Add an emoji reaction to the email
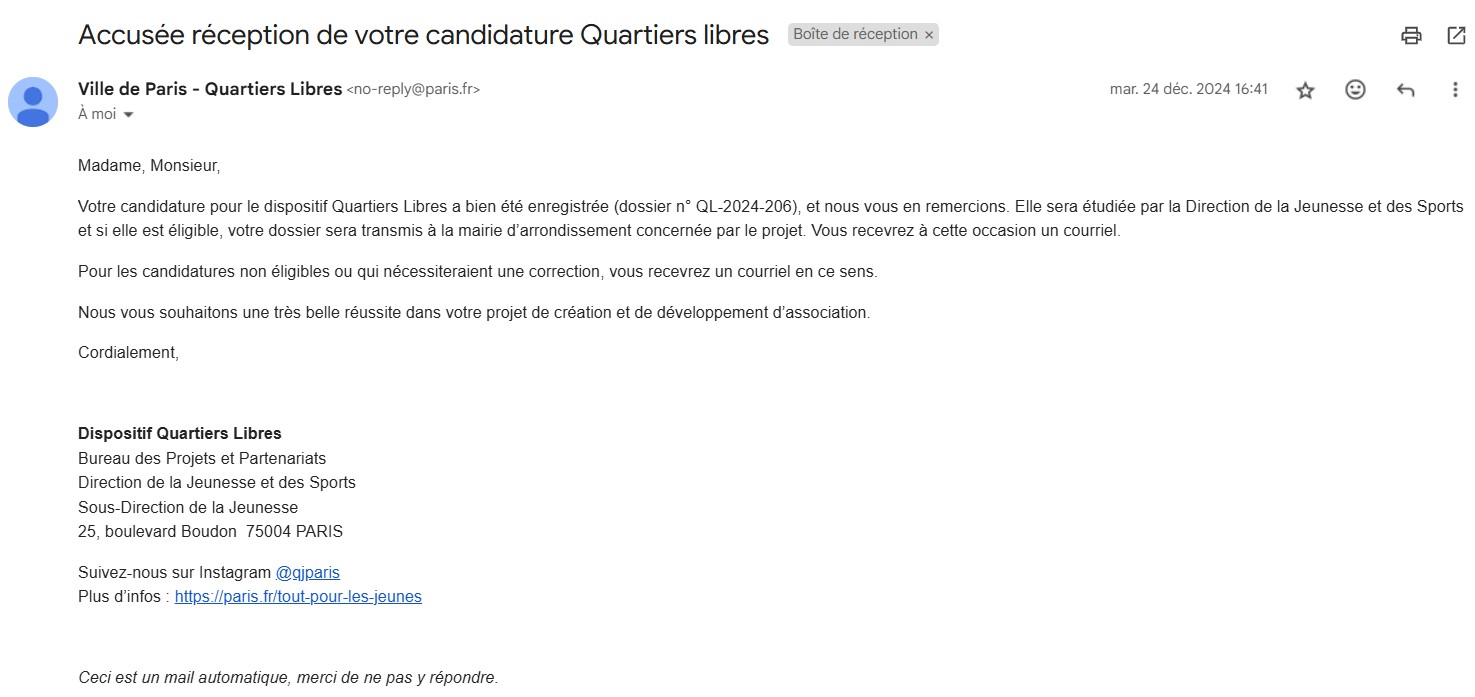1475x697 pixels. pos(1355,90)
